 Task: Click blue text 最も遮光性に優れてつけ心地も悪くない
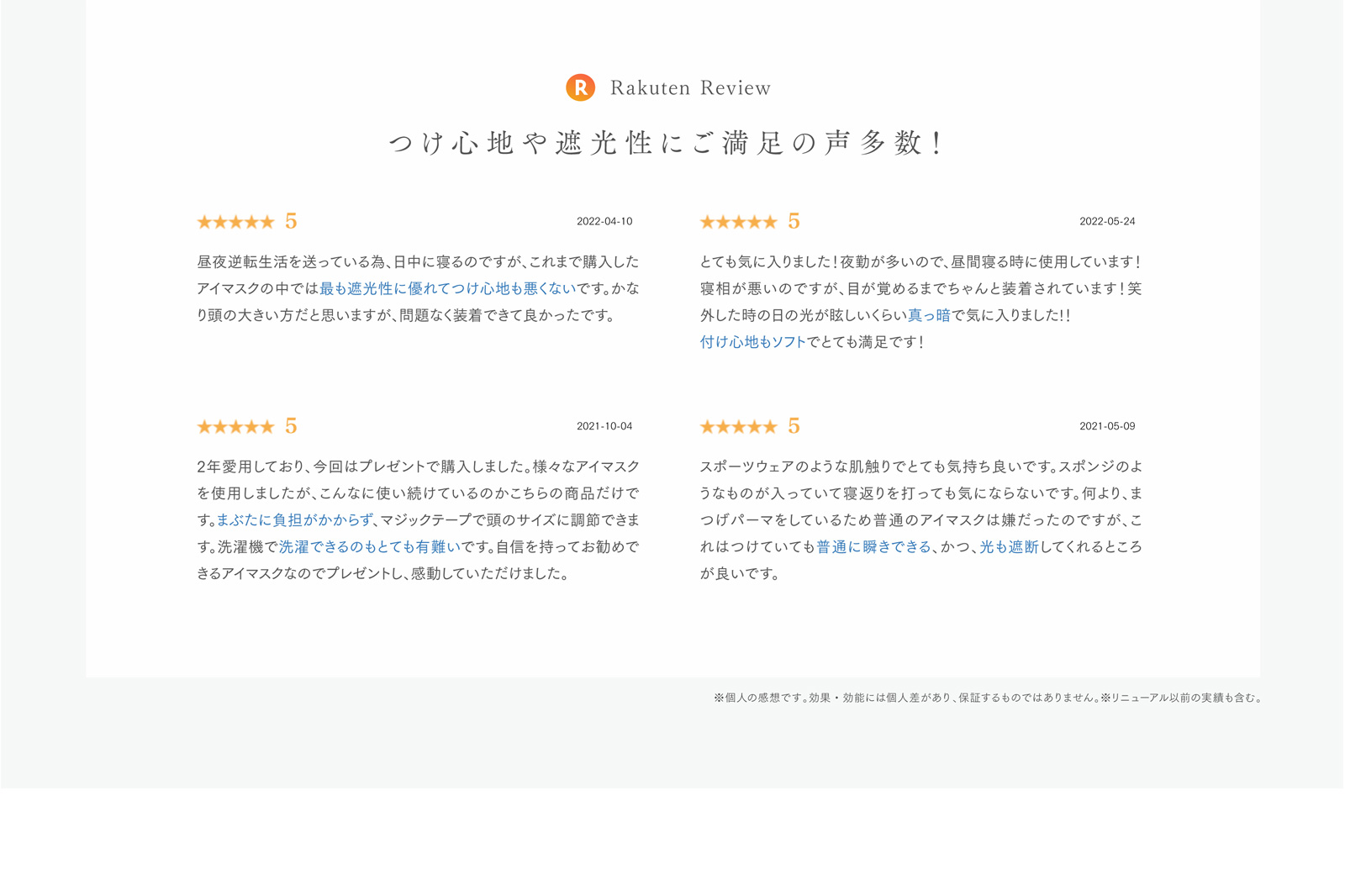pyautogui.click(x=448, y=288)
